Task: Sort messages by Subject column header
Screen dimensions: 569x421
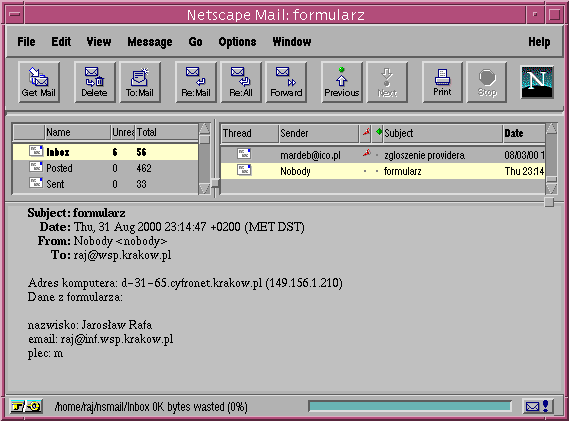Action: pyautogui.click(x=443, y=133)
